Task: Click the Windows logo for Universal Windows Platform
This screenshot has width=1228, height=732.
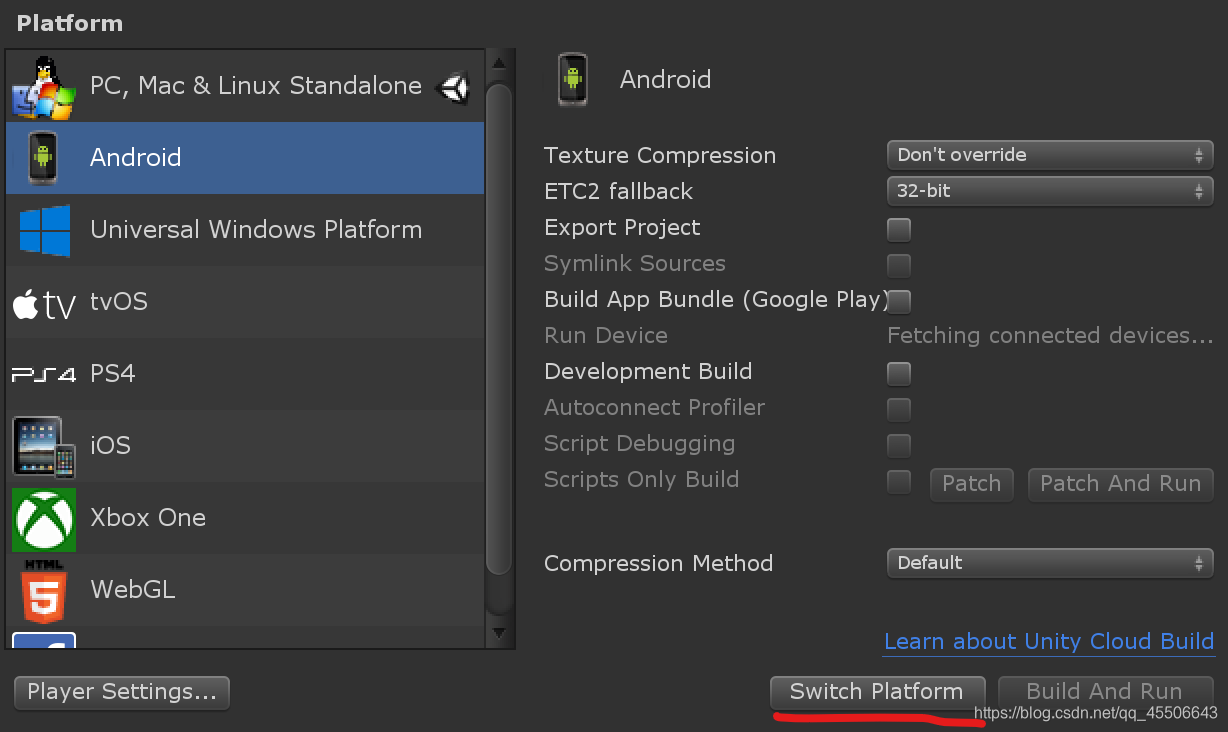Action: coord(45,230)
